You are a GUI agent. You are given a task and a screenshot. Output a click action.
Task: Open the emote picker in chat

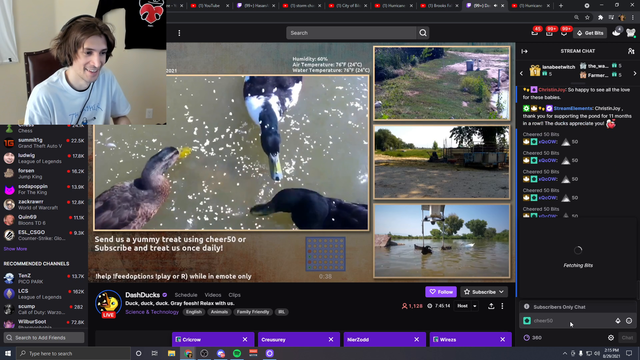click(x=629, y=321)
